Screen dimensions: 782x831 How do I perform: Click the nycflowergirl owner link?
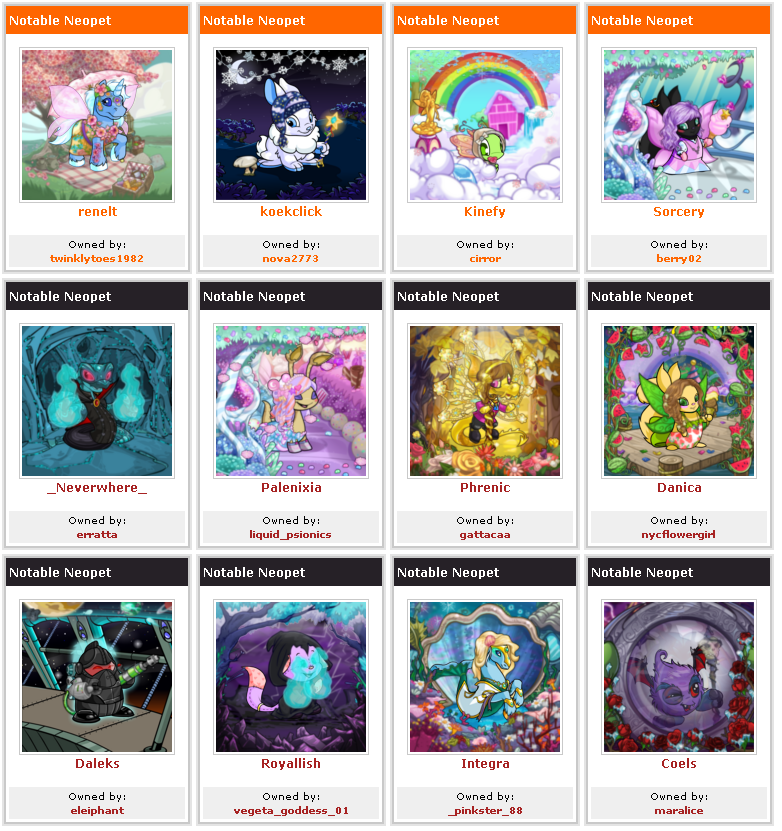[680, 536]
